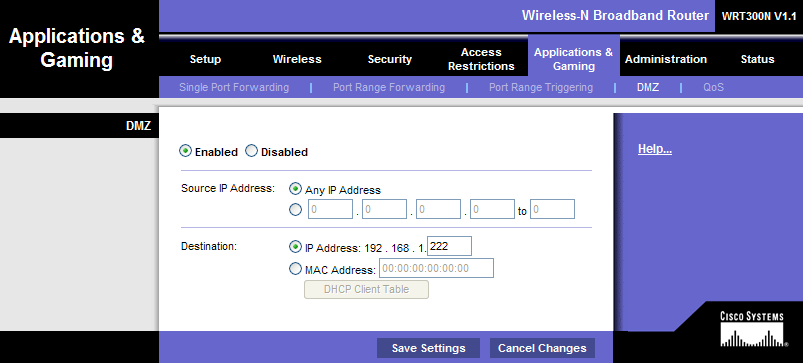Viewport: 803px width, 363px height.
Task: Open the Administration tab
Action: pos(666,59)
